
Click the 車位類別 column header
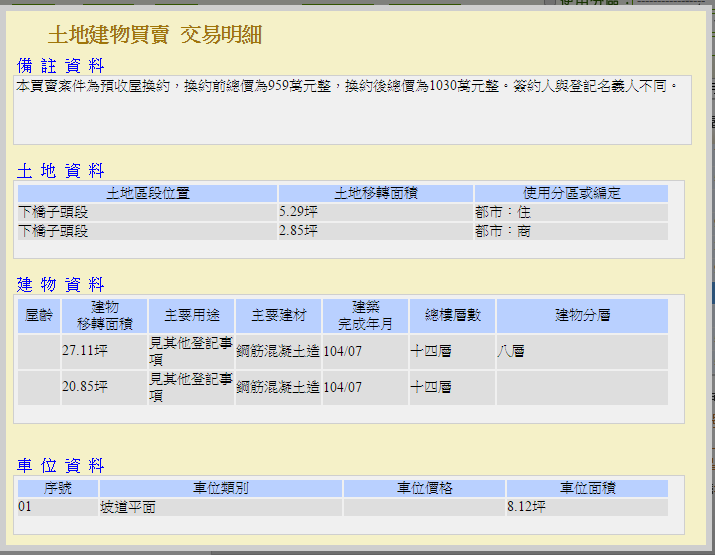coord(221,488)
